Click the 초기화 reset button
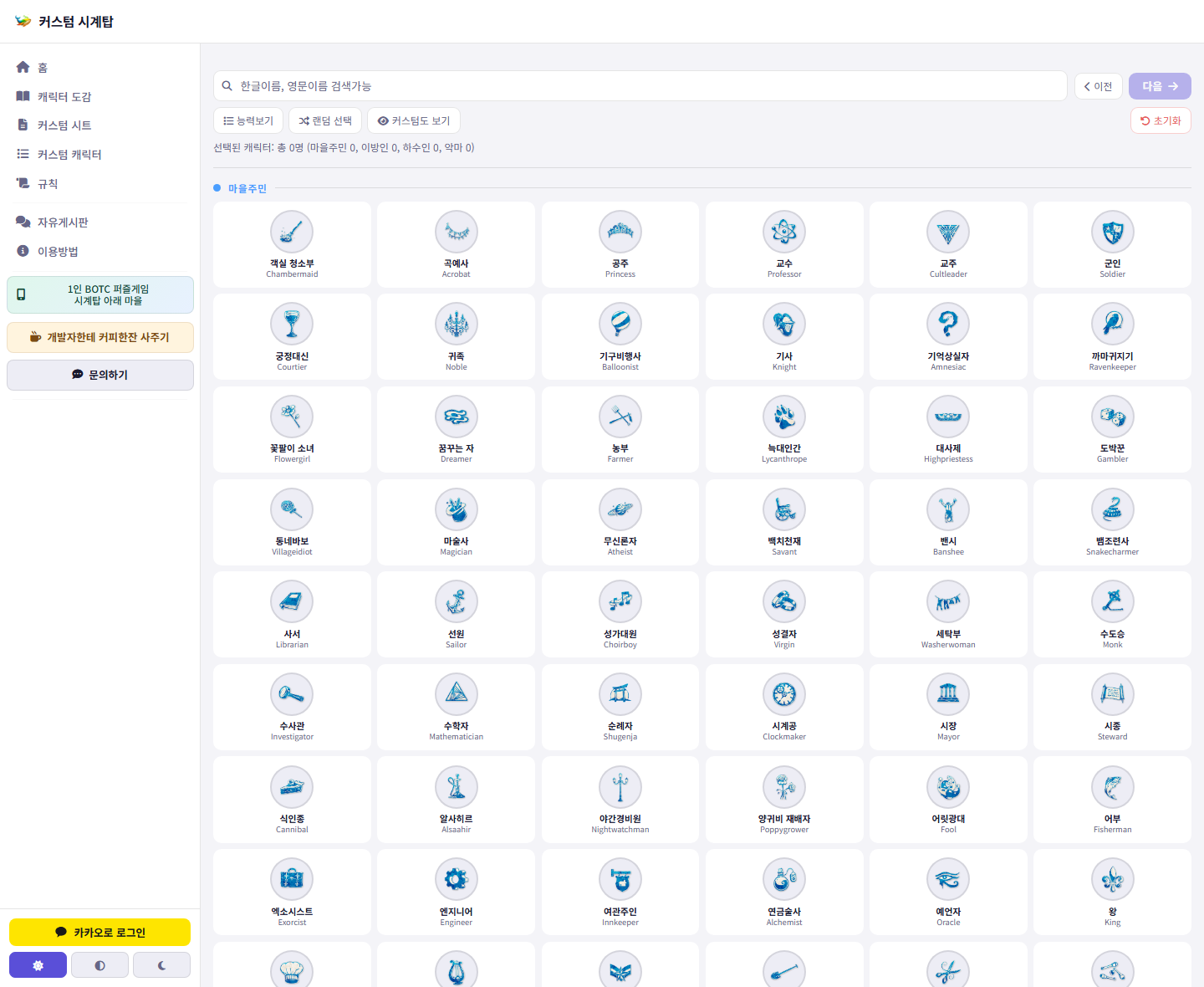The height and width of the screenshot is (987, 1204). [1161, 120]
